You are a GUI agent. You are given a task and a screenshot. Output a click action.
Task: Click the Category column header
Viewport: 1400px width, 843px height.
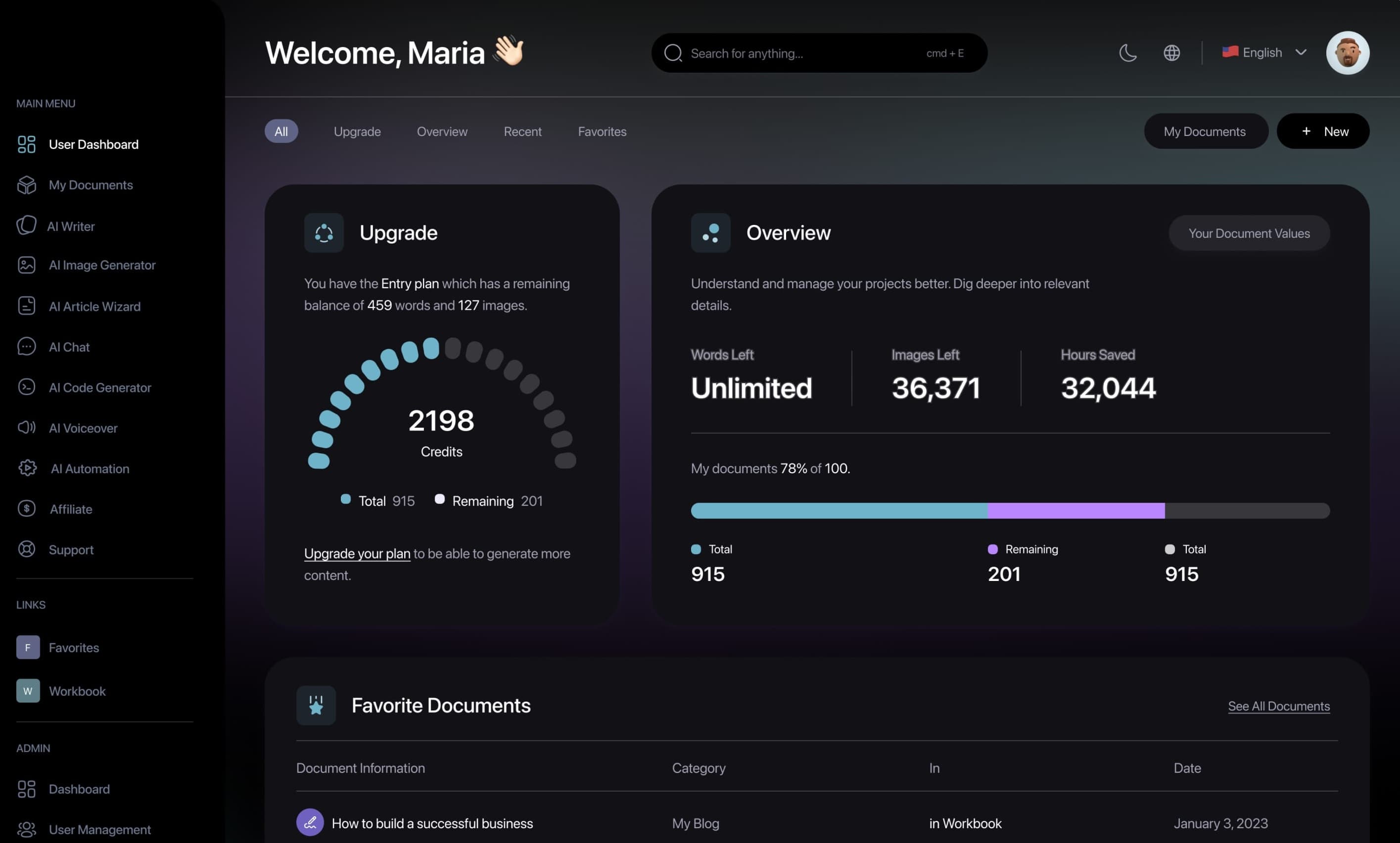point(699,767)
